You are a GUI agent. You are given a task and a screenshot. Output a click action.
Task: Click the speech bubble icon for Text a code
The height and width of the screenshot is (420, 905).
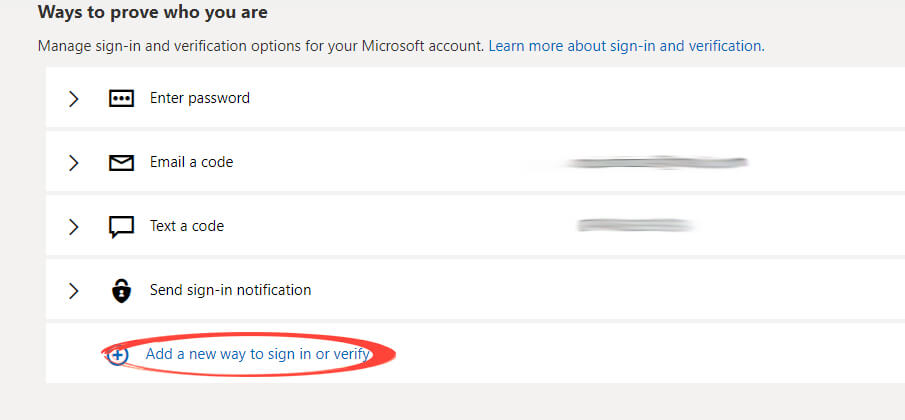(121, 227)
